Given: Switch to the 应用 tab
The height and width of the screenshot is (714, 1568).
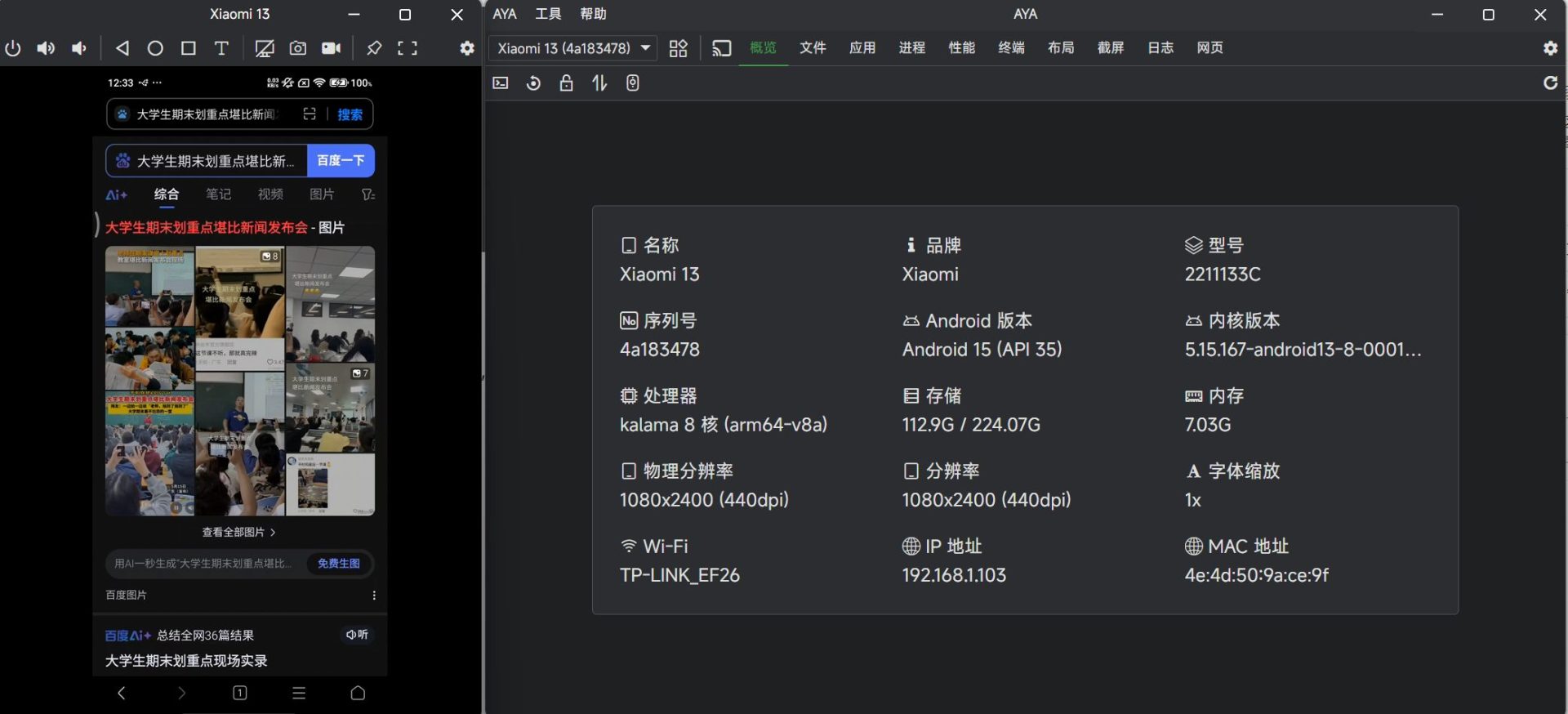Looking at the screenshot, I should 862,47.
